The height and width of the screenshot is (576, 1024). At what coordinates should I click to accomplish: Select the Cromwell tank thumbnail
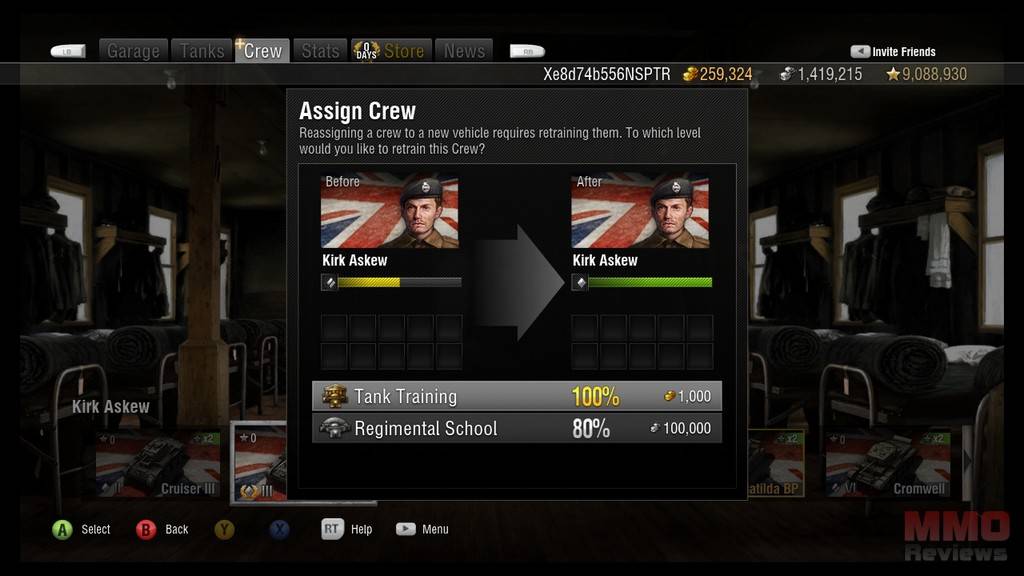[888, 464]
